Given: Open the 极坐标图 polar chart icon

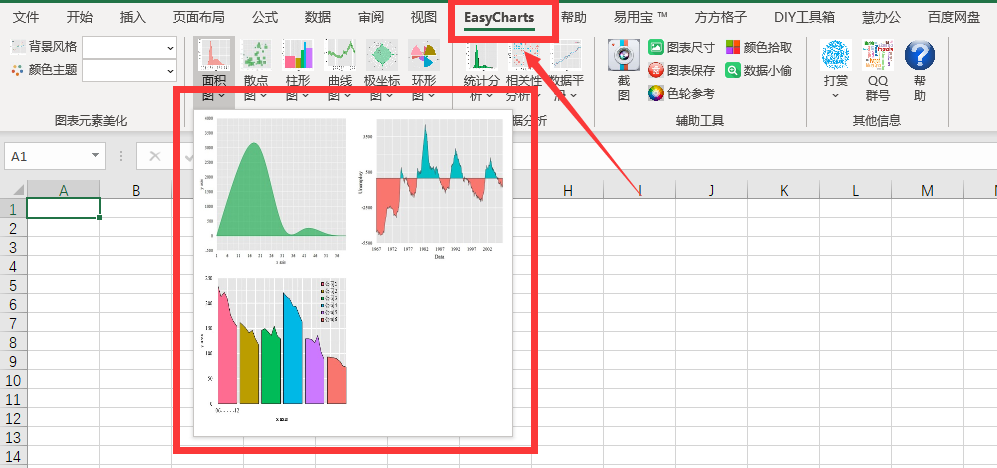Looking at the screenshot, I should 382,55.
